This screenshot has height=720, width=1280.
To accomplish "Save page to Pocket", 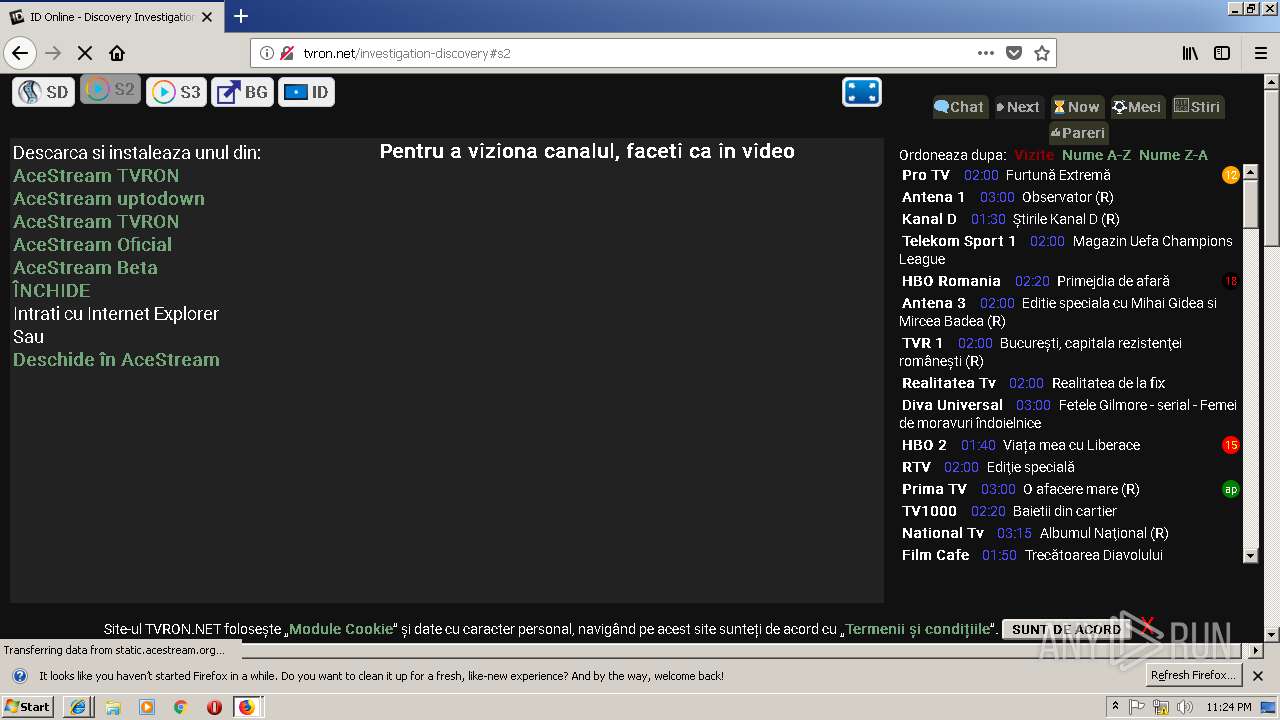I will pos(1014,53).
